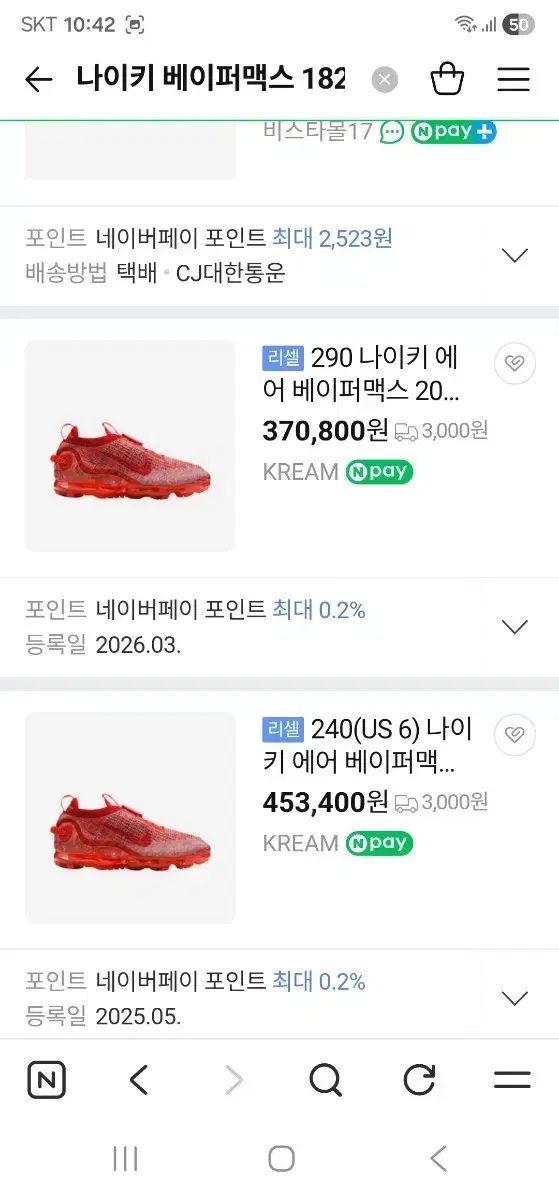Reload page with the refresh icon
Image resolution: width=559 pixels, height=1200 pixels.
coord(419,1080)
